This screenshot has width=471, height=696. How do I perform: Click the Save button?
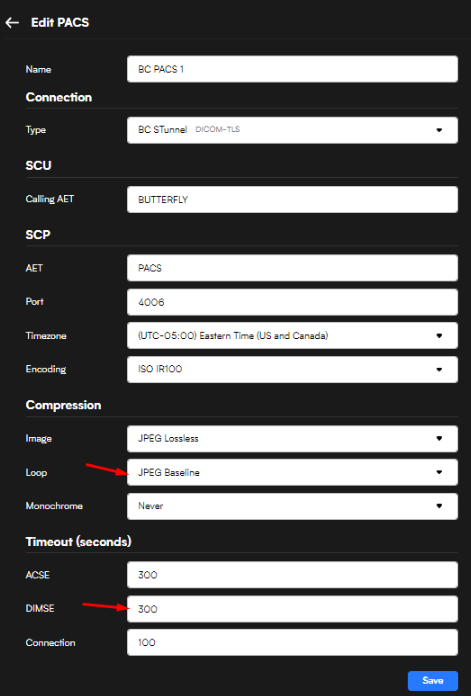click(x=432, y=680)
